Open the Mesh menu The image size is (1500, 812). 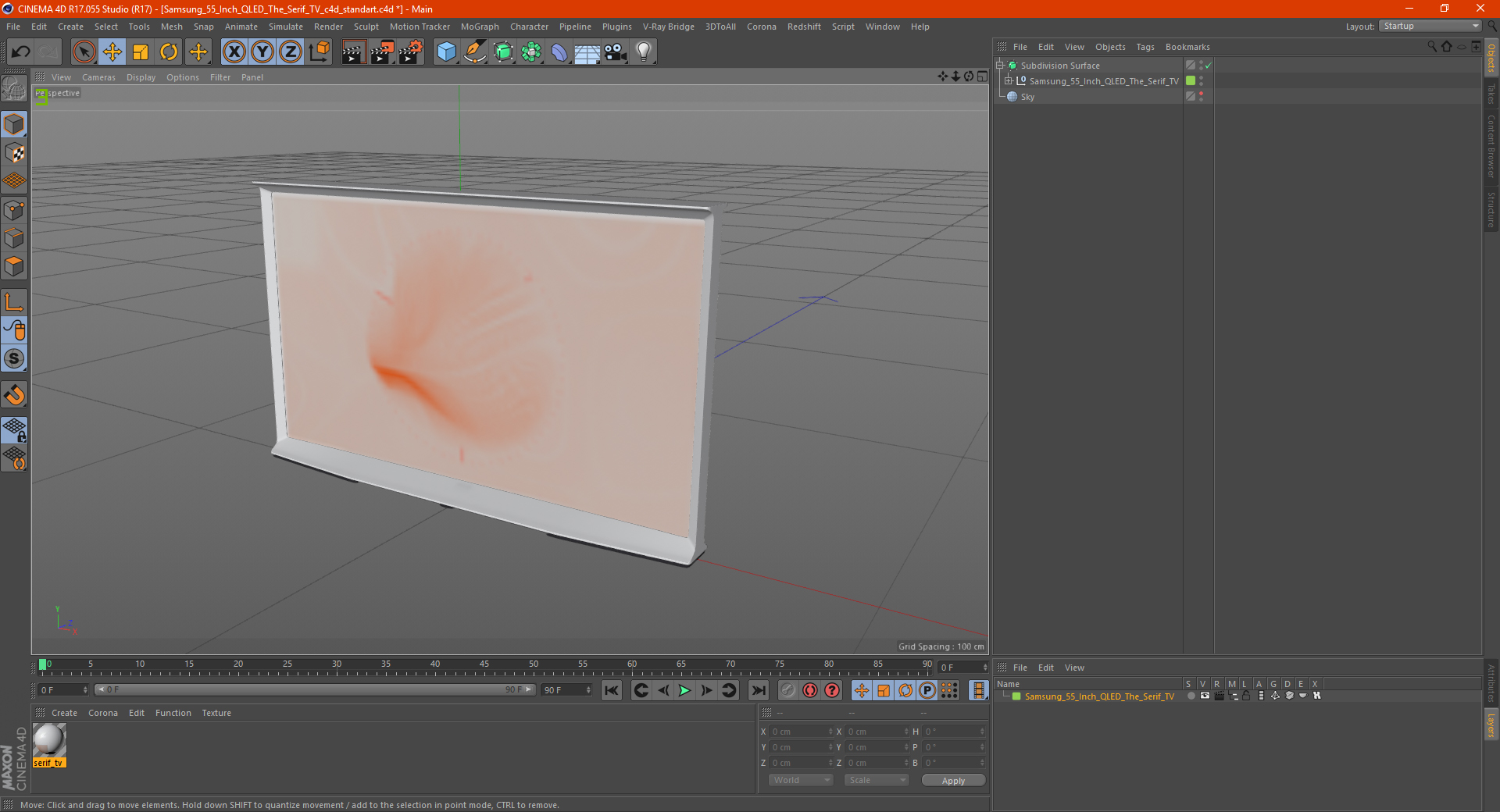[x=171, y=27]
